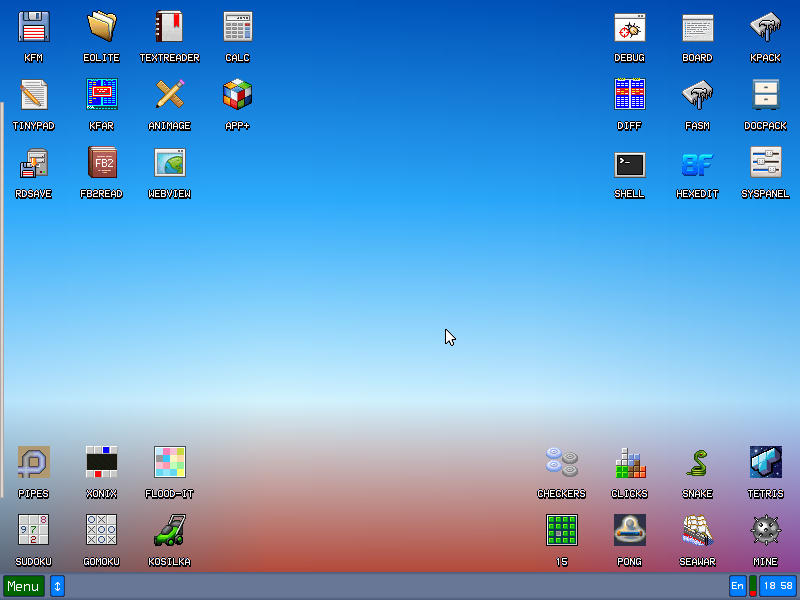Open the WEBVIEW browser icon
The height and width of the screenshot is (600, 800).
(170, 162)
